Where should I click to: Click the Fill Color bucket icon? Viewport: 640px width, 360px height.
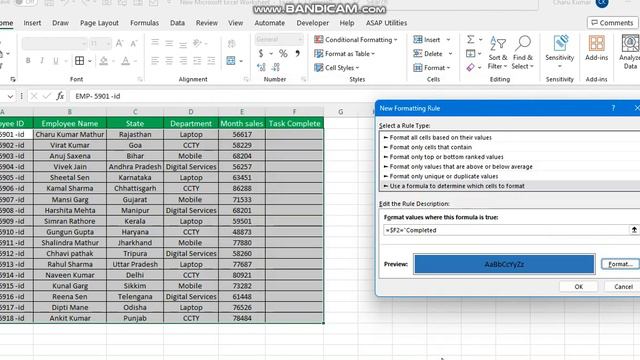coord(104,61)
